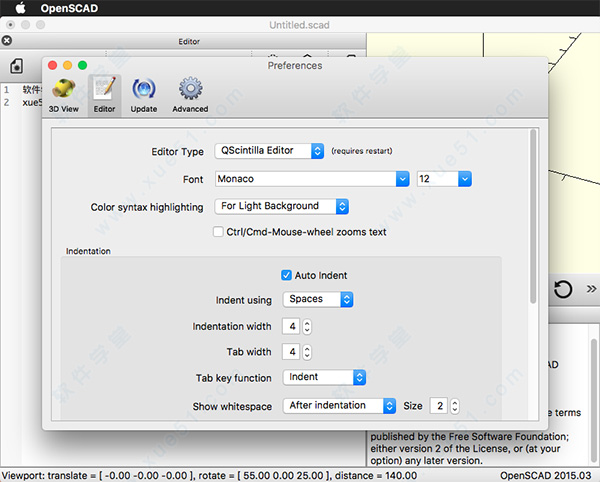Click the Viewport status bar text
The width and height of the screenshot is (600, 482).
coord(209,475)
